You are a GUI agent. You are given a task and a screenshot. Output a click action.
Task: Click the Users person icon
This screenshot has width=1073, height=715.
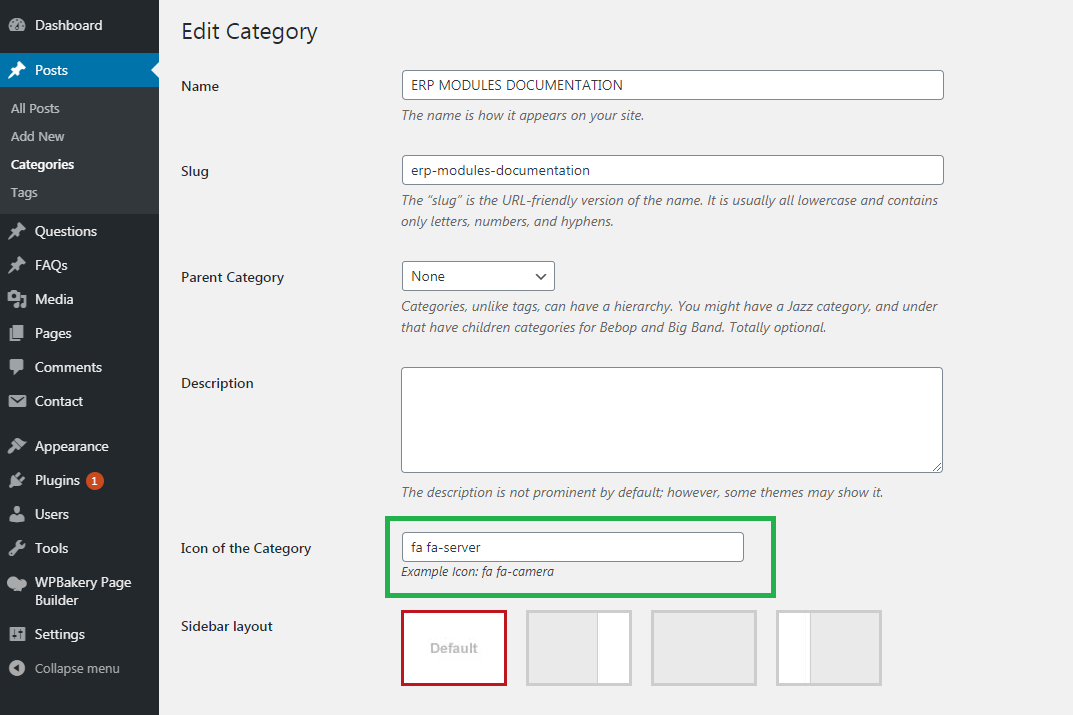[x=17, y=514]
